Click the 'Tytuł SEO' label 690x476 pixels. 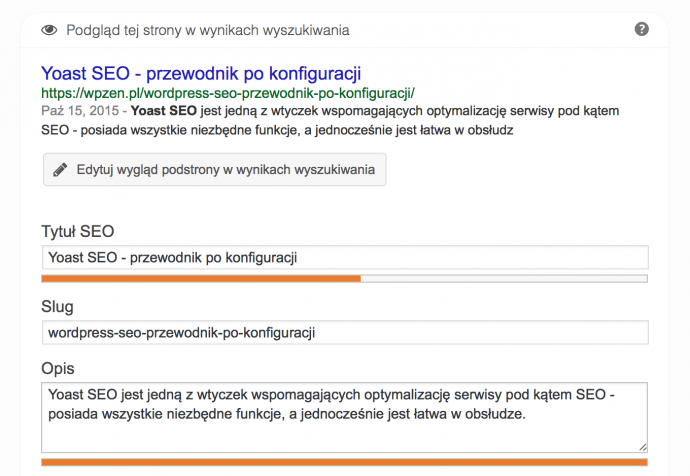pyautogui.click(x=77, y=231)
